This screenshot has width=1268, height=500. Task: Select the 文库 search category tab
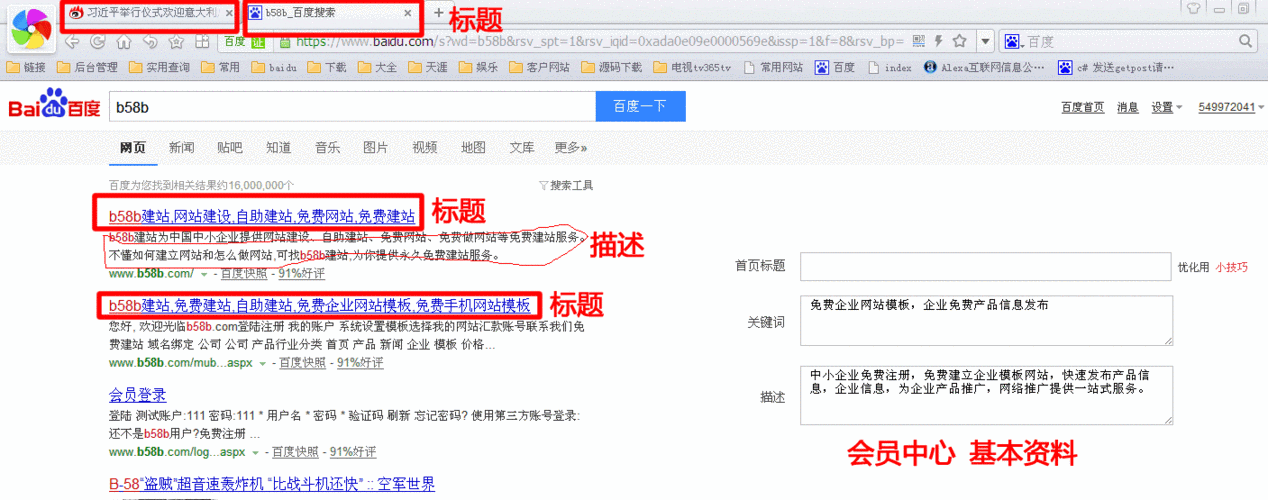pyautogui.click(x=522, y=147)
